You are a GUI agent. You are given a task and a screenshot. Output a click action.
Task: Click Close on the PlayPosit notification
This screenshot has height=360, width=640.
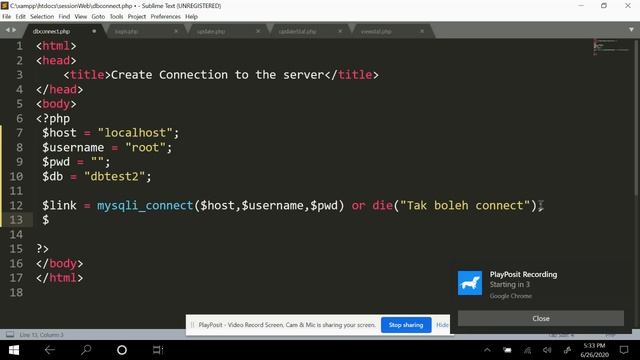point(540,318)
